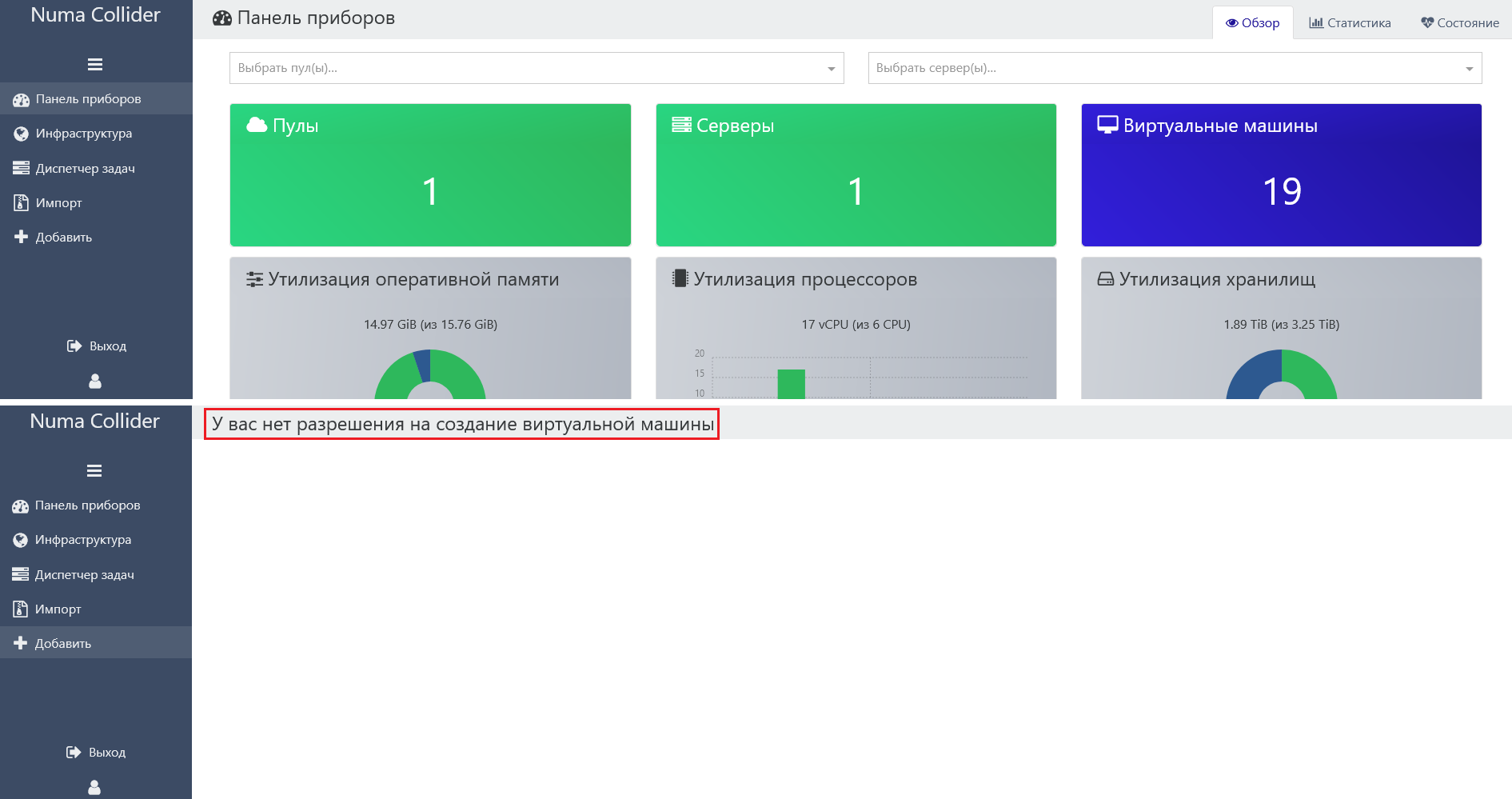Screen dimensions: 1512x799
Task: Switch to the Обзор tab
Action: tap(1253, 22)
